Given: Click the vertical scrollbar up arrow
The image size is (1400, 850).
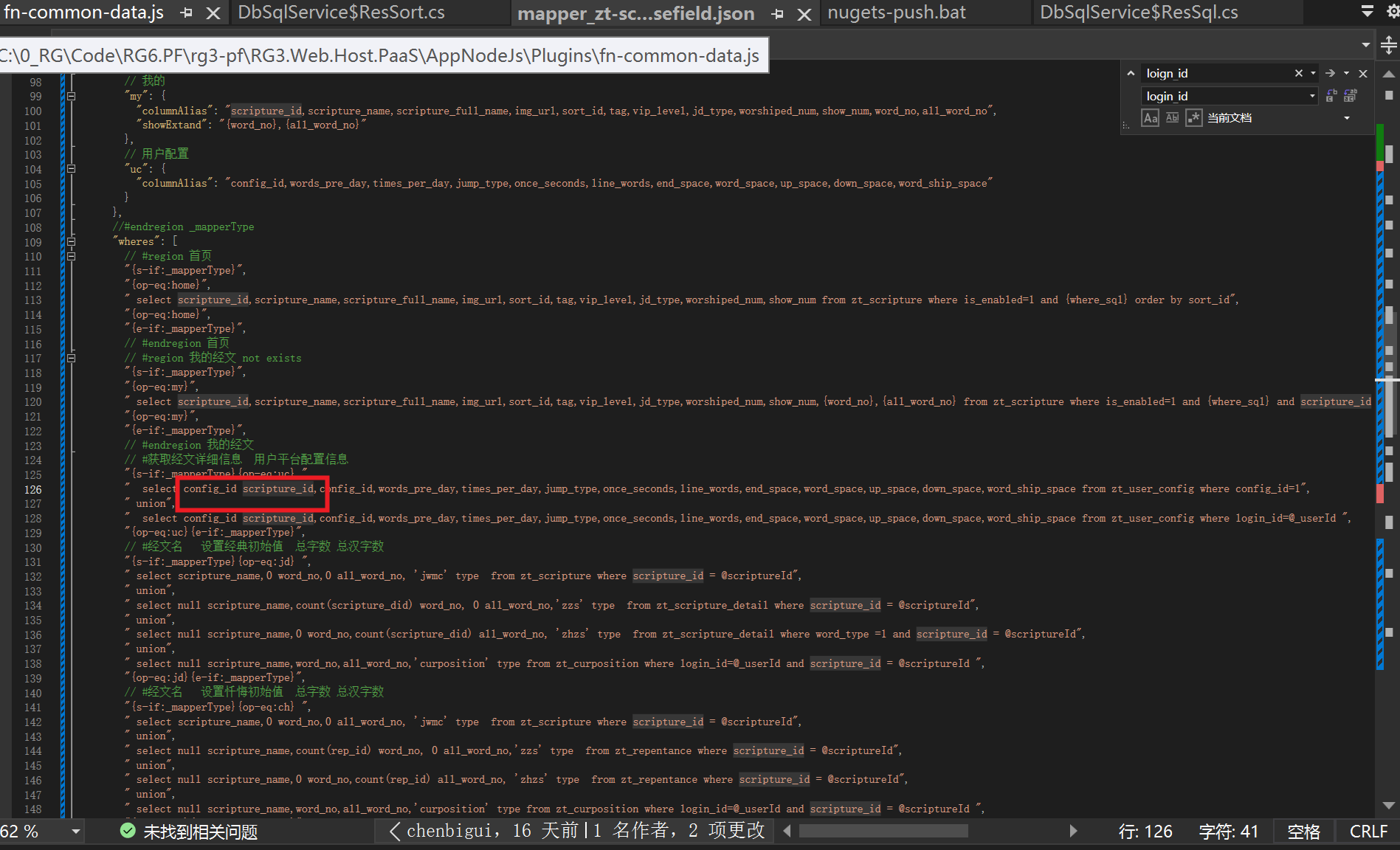Looking at the screenshot, I should (x=1388, y=74).
